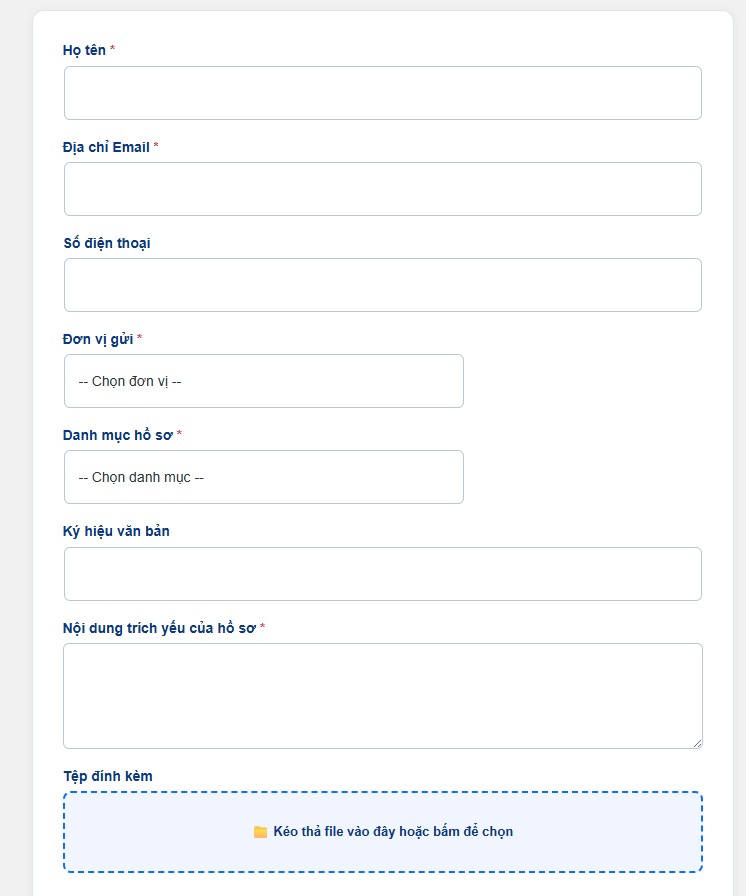The image size is (746, 896).
Task: Click the Nội dung trích yếu label
Action: pyautogui.click(x=159, y=628)
